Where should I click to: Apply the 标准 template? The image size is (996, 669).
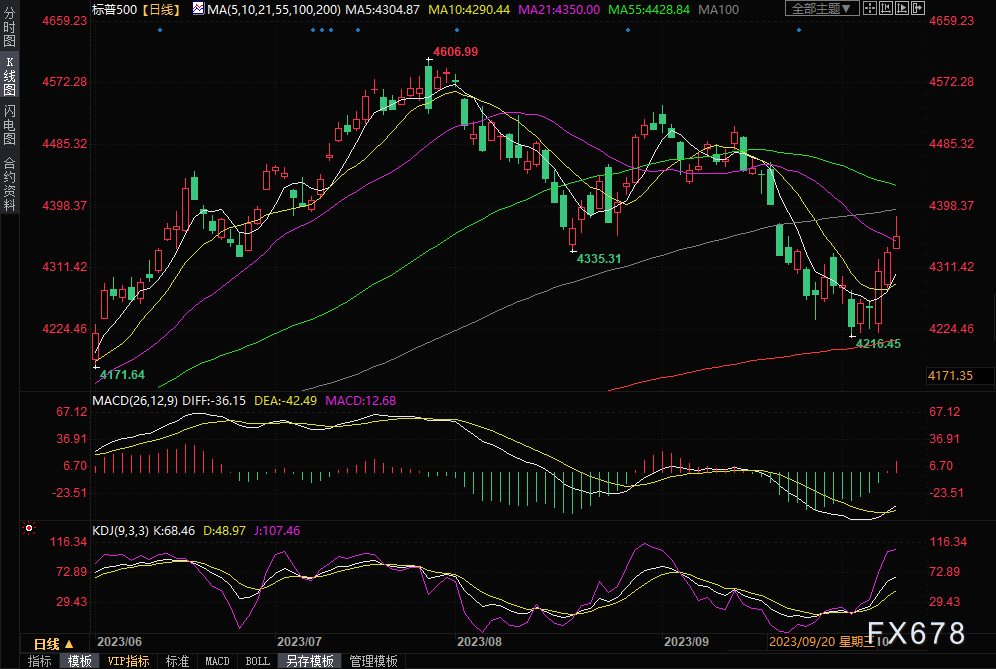(x=177, y=661)
